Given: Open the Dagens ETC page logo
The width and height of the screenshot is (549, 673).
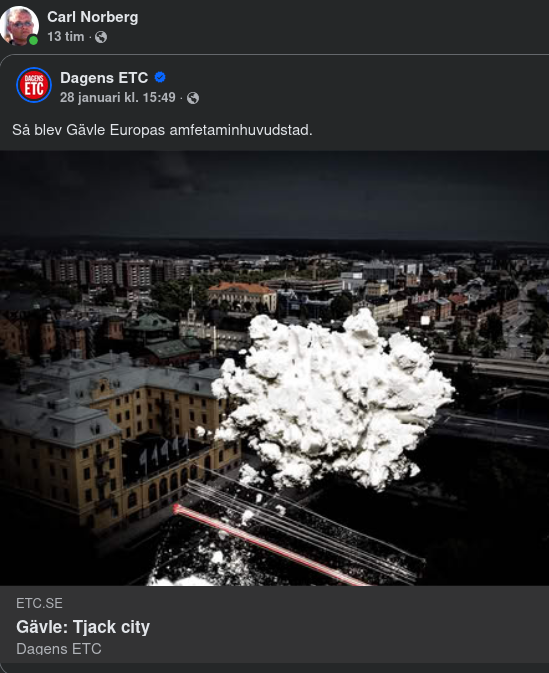Looking at the screenshot, I should [34, 85].
